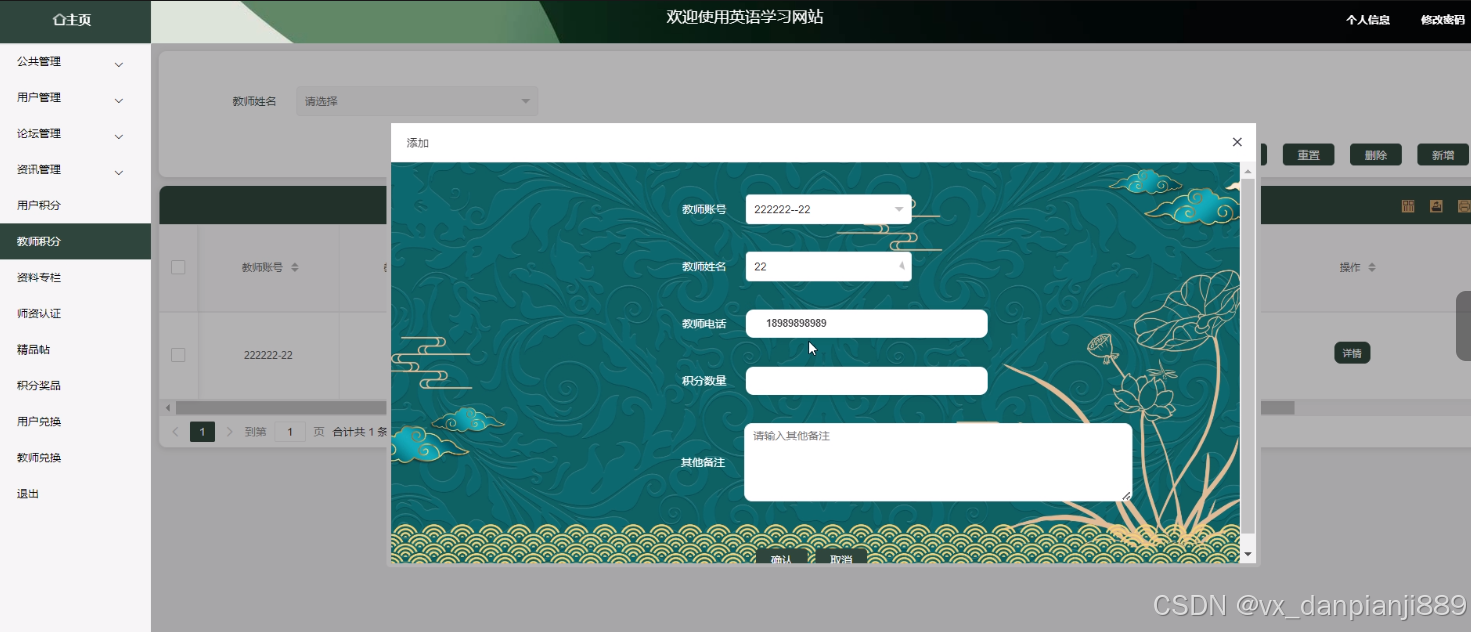Open 资料专栏 in the sidebar
Viewport: 1471px width, 632px height.
(x=75, y=277)
